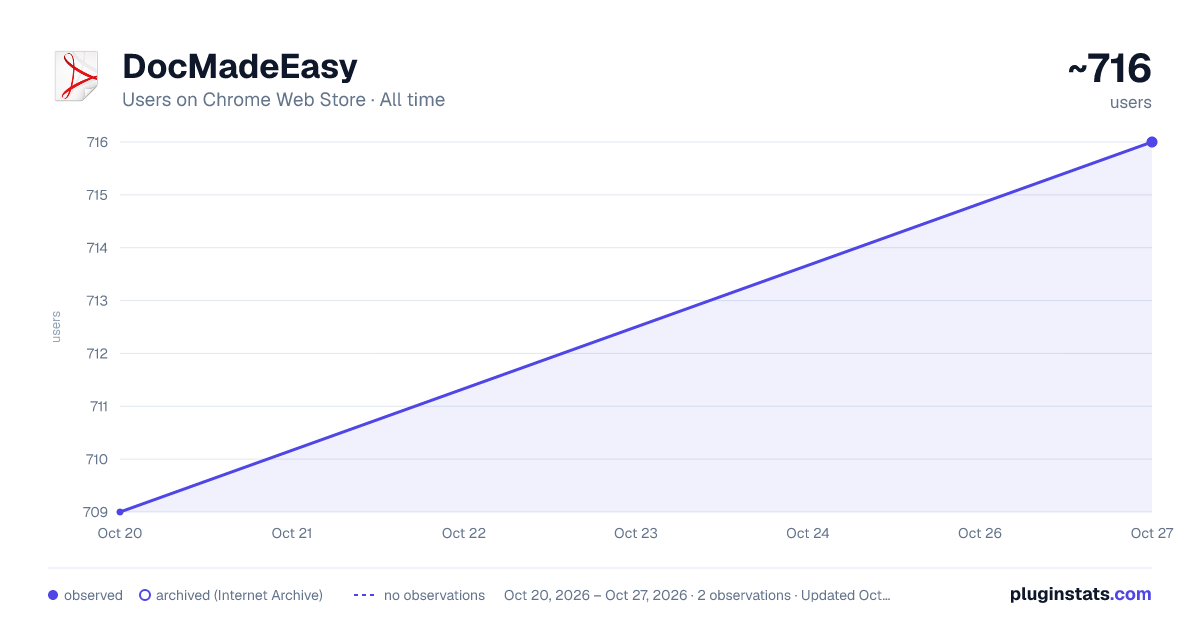
Task: Click the DocMadeEasy PDF app icon
Action: click(76, 76)
